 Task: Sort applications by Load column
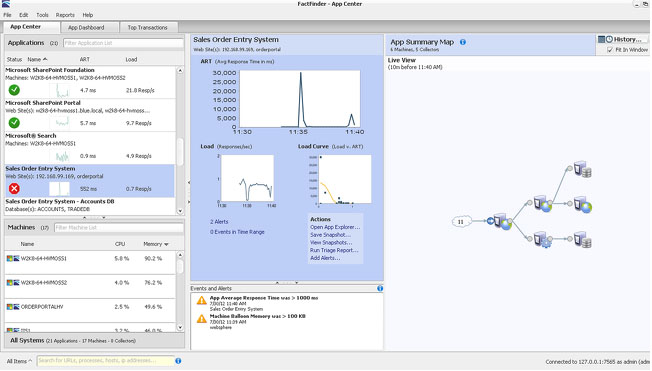131,59
